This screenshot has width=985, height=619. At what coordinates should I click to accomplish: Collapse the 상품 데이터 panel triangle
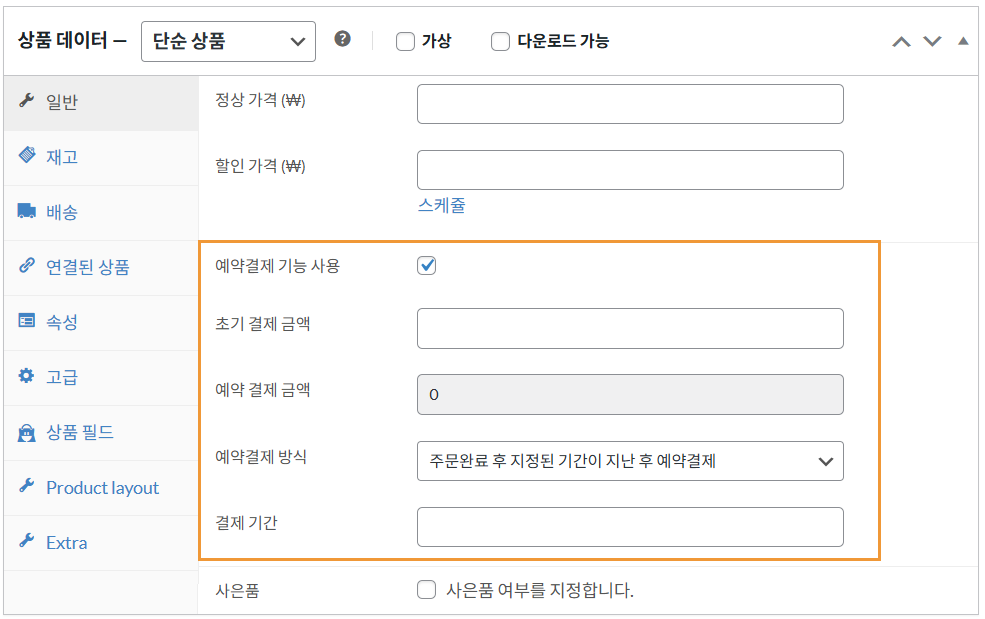tap(963, 41)
